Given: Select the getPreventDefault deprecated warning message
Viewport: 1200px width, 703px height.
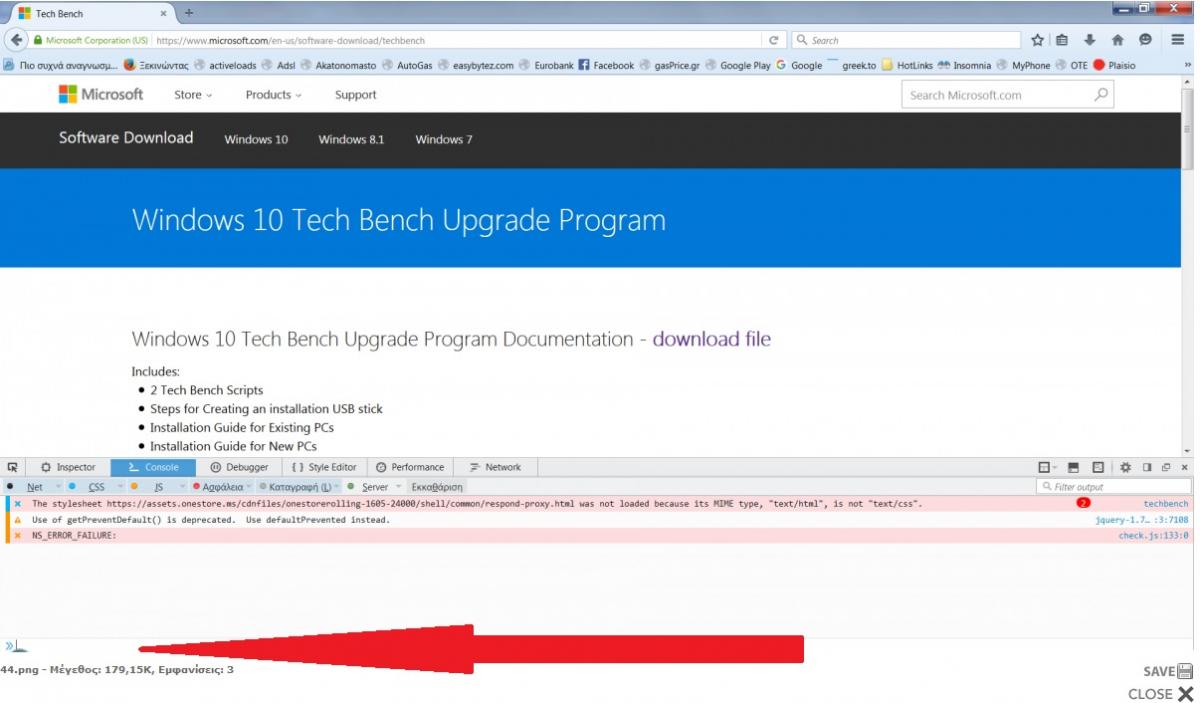Looking at the screenshot, I should pos(600,520).
